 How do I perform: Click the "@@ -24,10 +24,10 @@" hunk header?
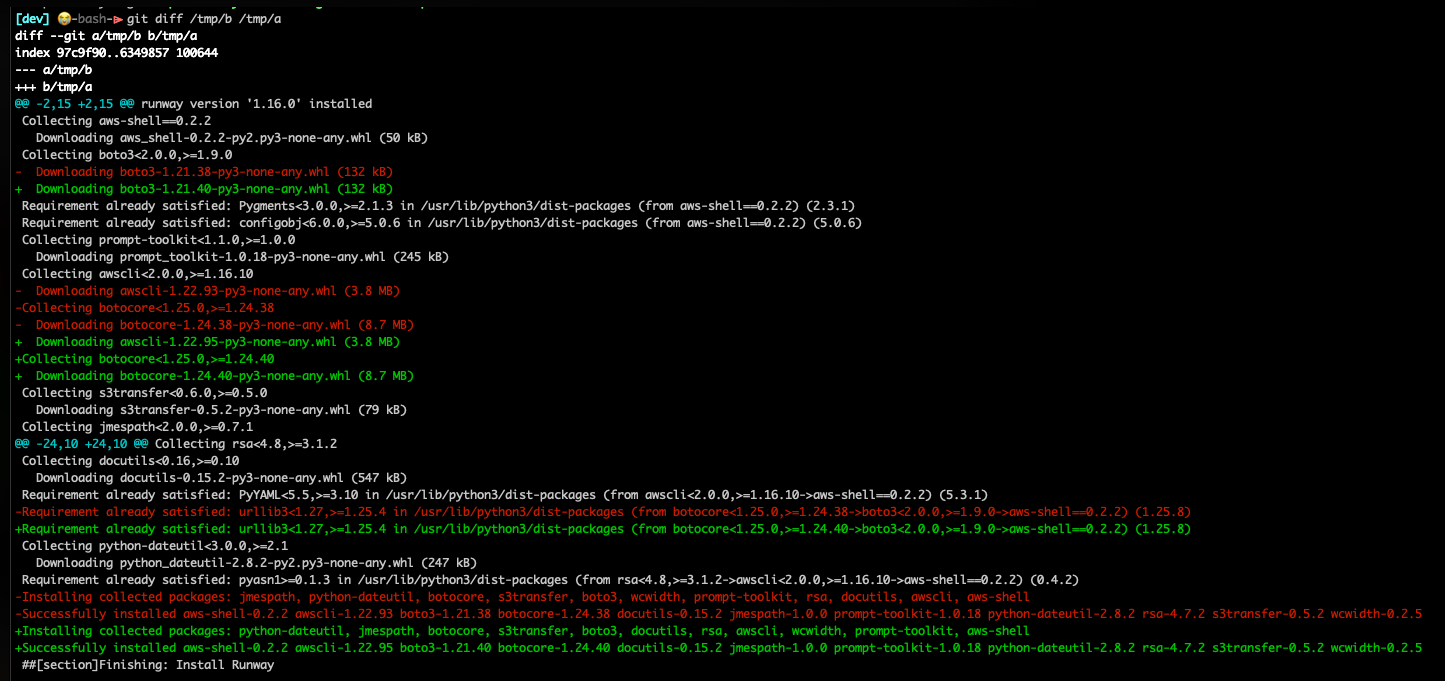[82, 444]
